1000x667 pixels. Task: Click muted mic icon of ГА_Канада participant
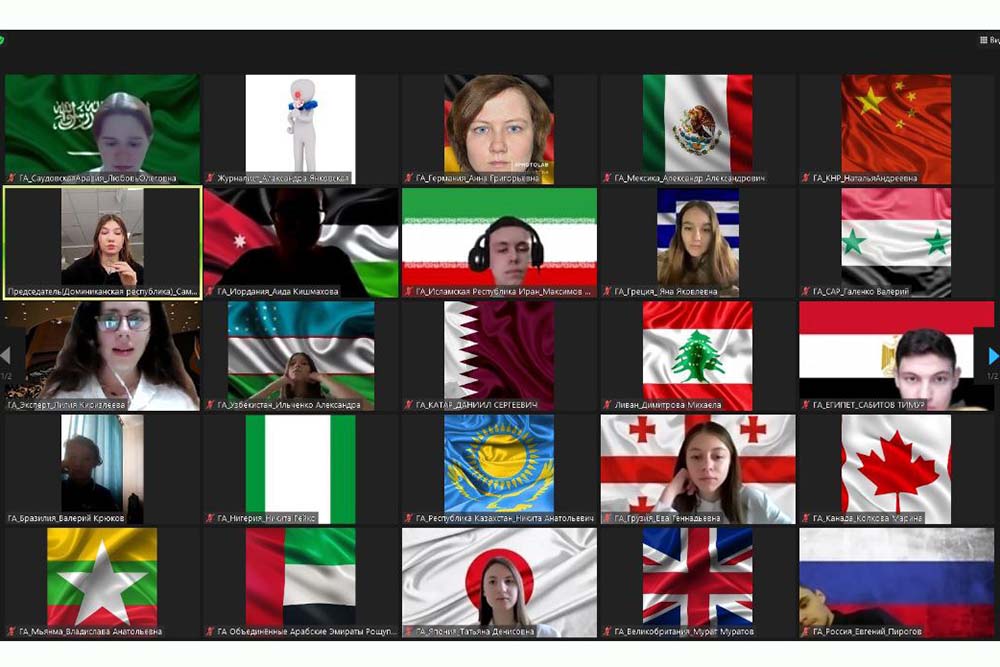805,518
